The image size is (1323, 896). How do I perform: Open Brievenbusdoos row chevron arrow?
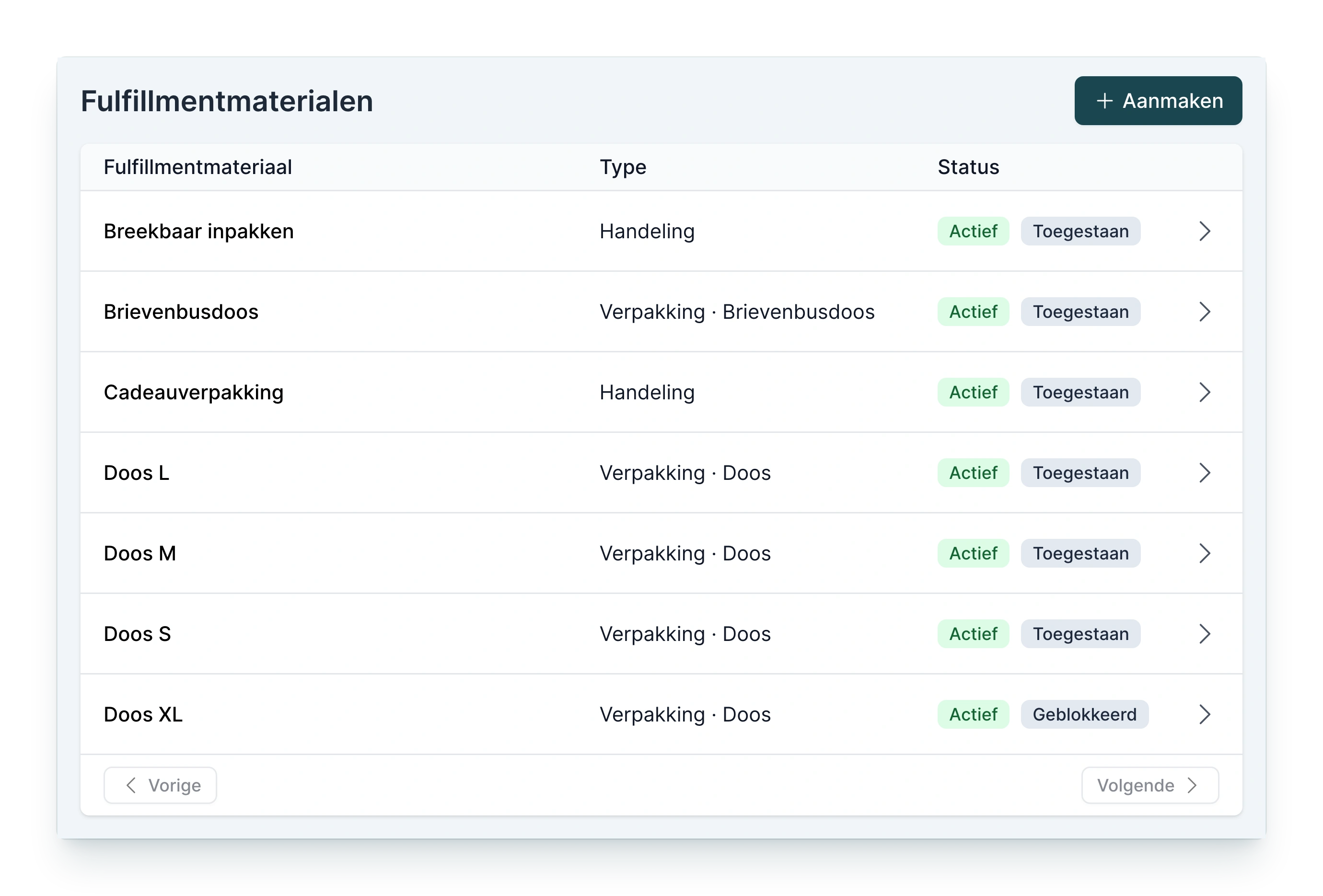[x=1204, y=312]
